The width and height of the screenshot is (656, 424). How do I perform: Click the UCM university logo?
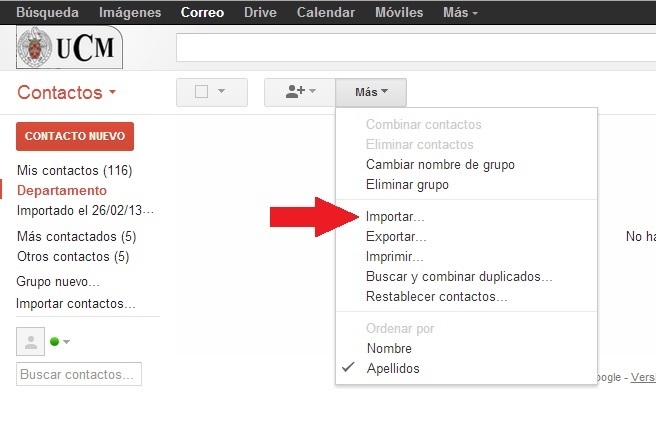69,47
